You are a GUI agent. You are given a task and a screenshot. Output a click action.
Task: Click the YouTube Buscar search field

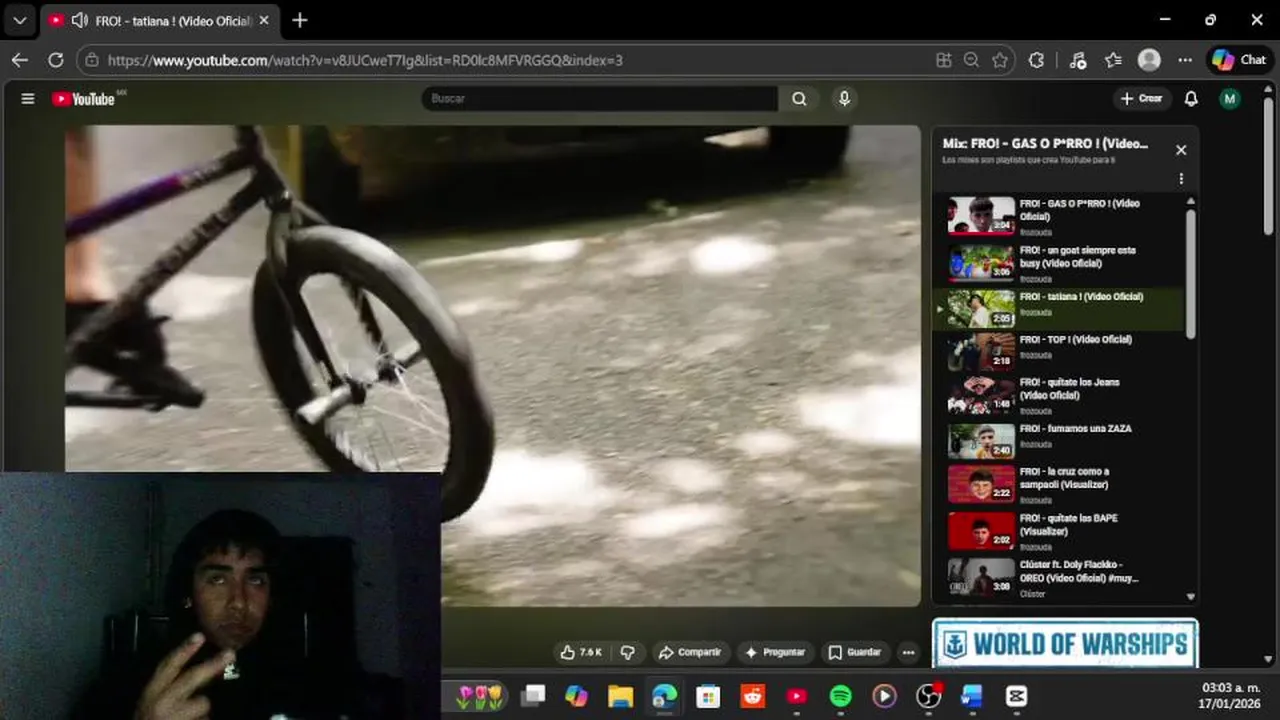coord(600,99)
